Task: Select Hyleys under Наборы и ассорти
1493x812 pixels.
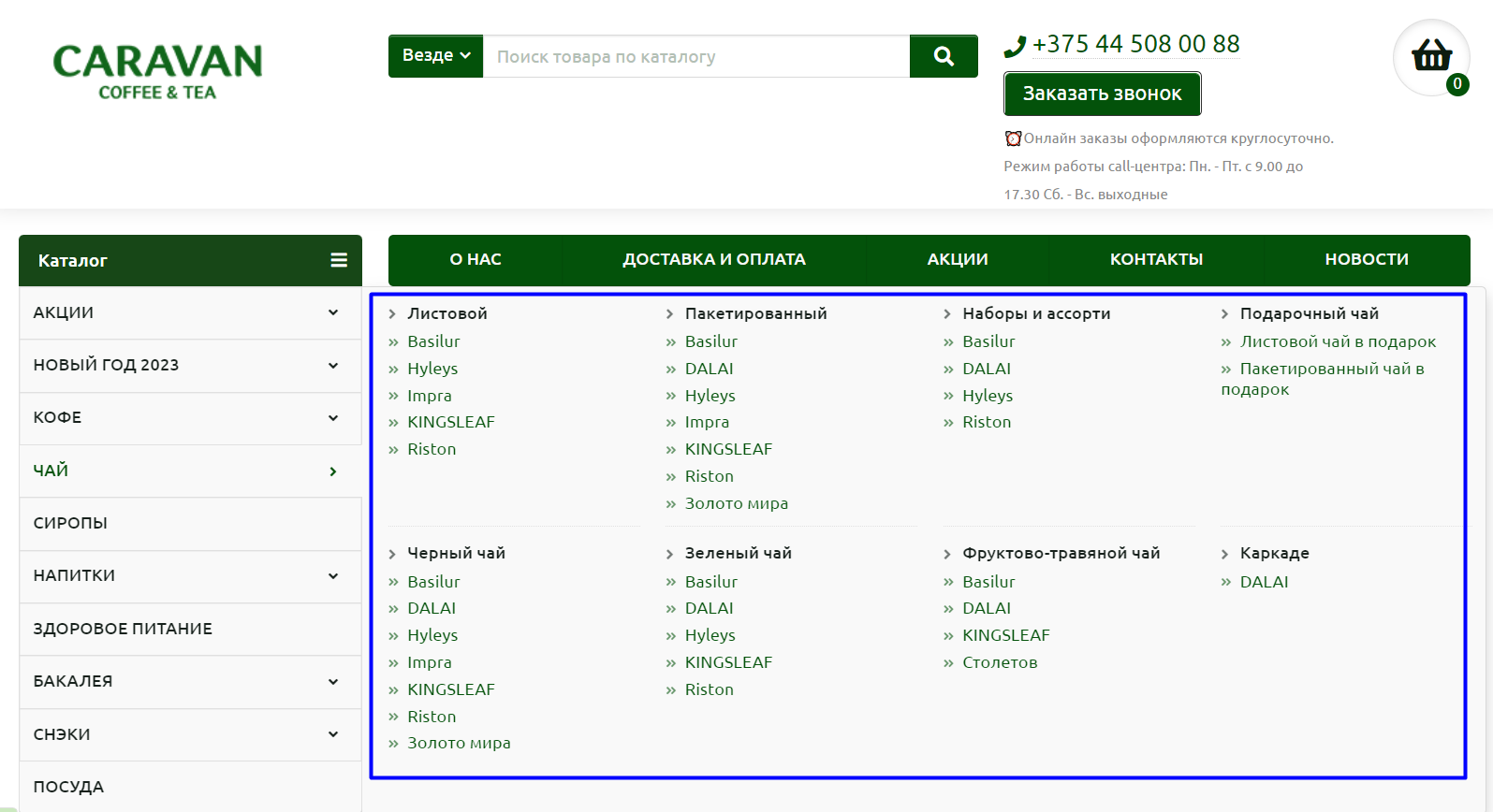Action: [988, 396]
